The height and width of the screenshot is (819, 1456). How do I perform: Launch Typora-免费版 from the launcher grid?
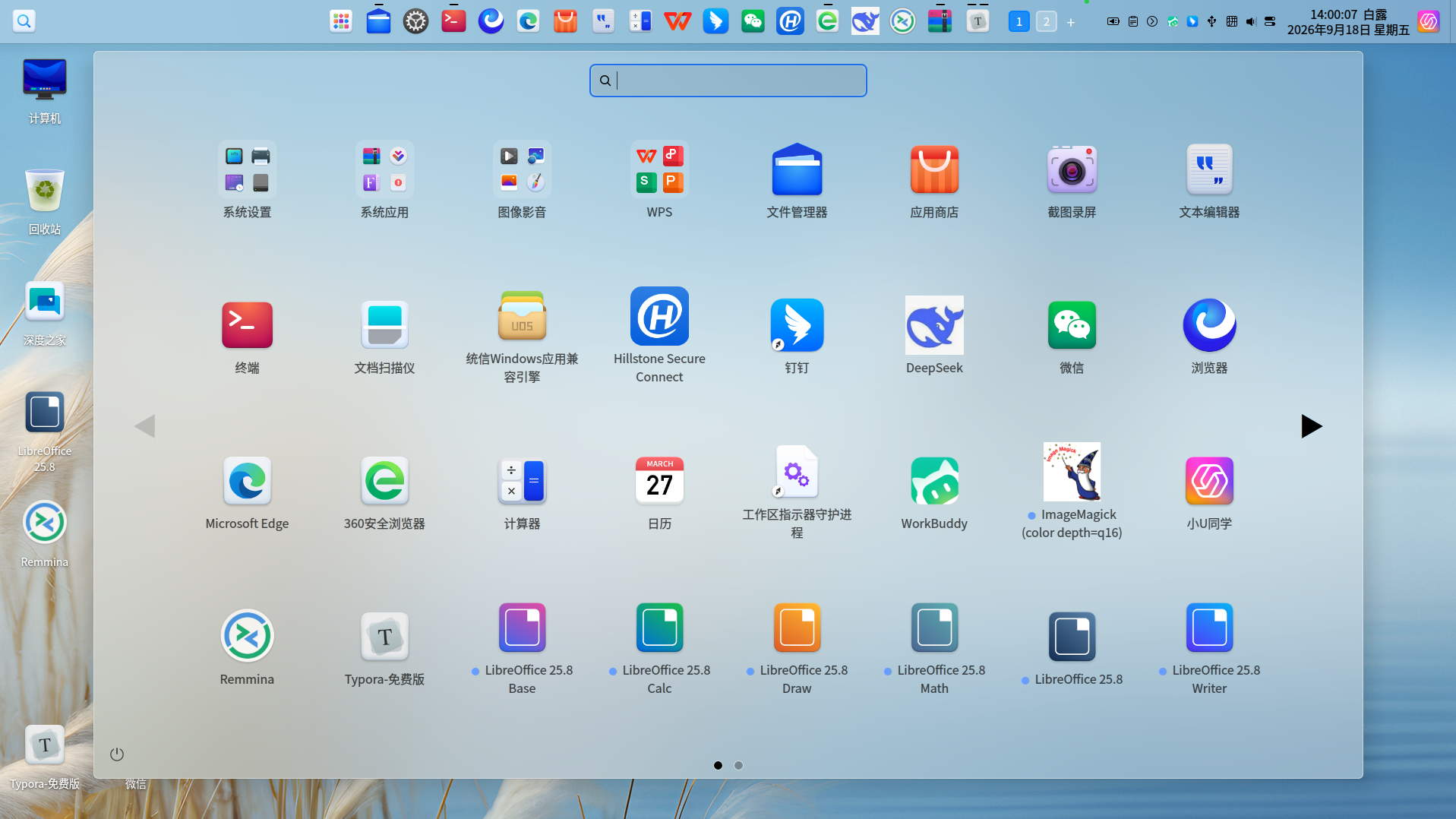[384, 637]
